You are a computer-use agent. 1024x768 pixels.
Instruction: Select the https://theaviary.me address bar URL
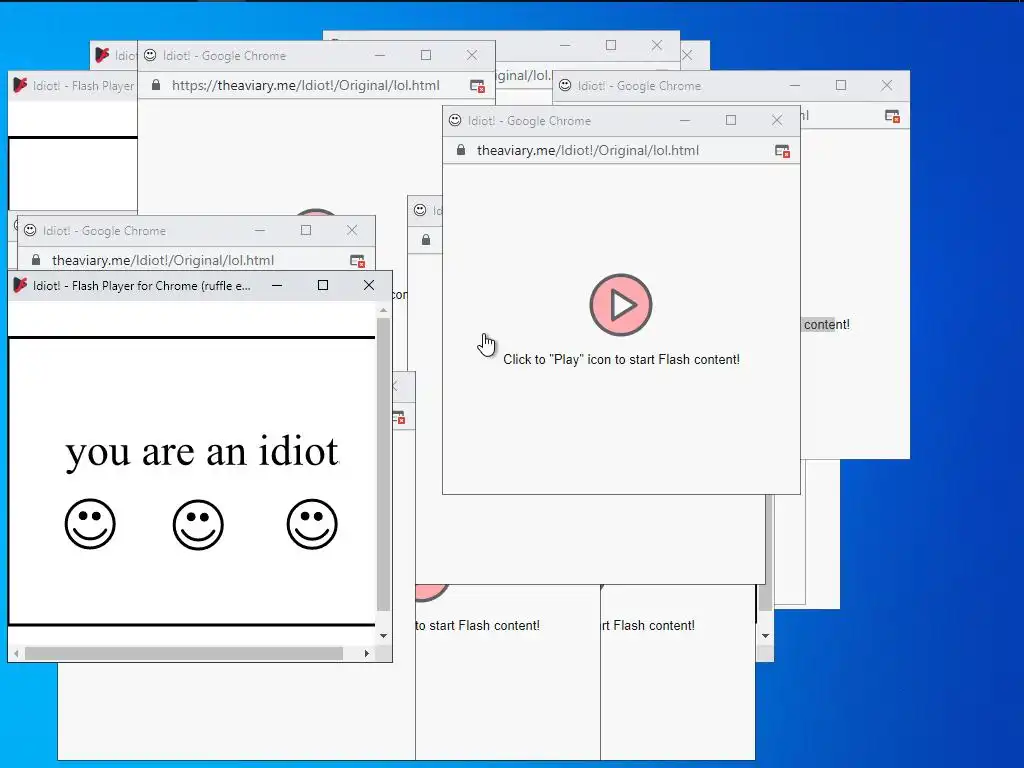pos(306,86)
